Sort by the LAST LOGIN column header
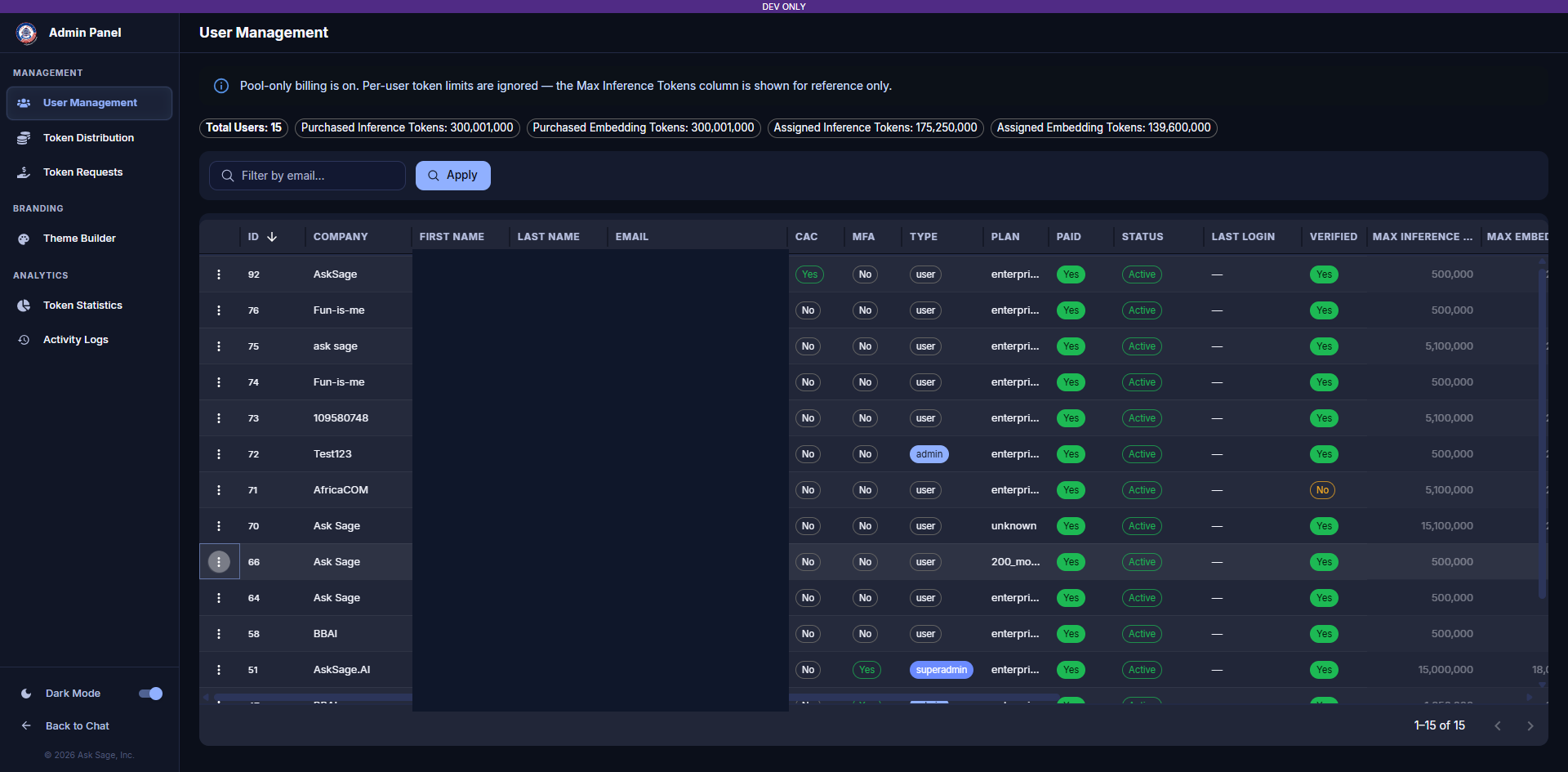The image size is (1568, 772). click(1243, 237)
